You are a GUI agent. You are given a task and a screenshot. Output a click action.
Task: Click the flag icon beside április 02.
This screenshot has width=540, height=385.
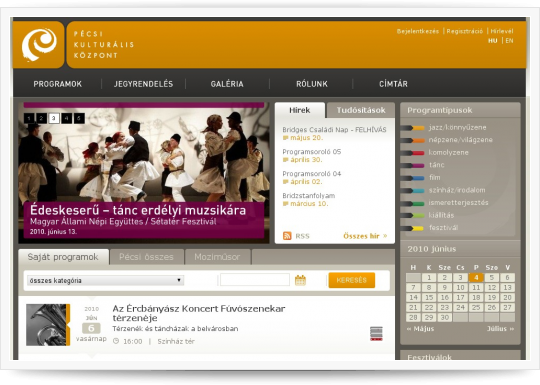pyautogui.click(x=285, y=182)
